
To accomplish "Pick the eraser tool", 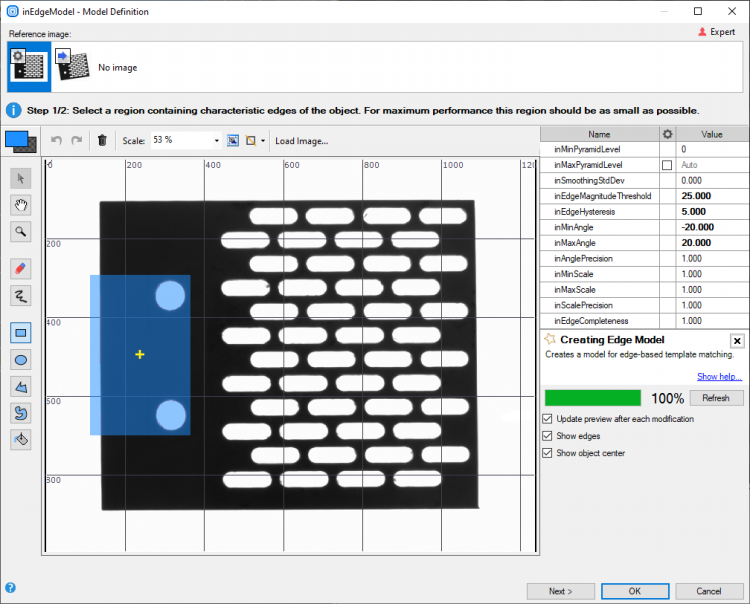I will point(20,268).
